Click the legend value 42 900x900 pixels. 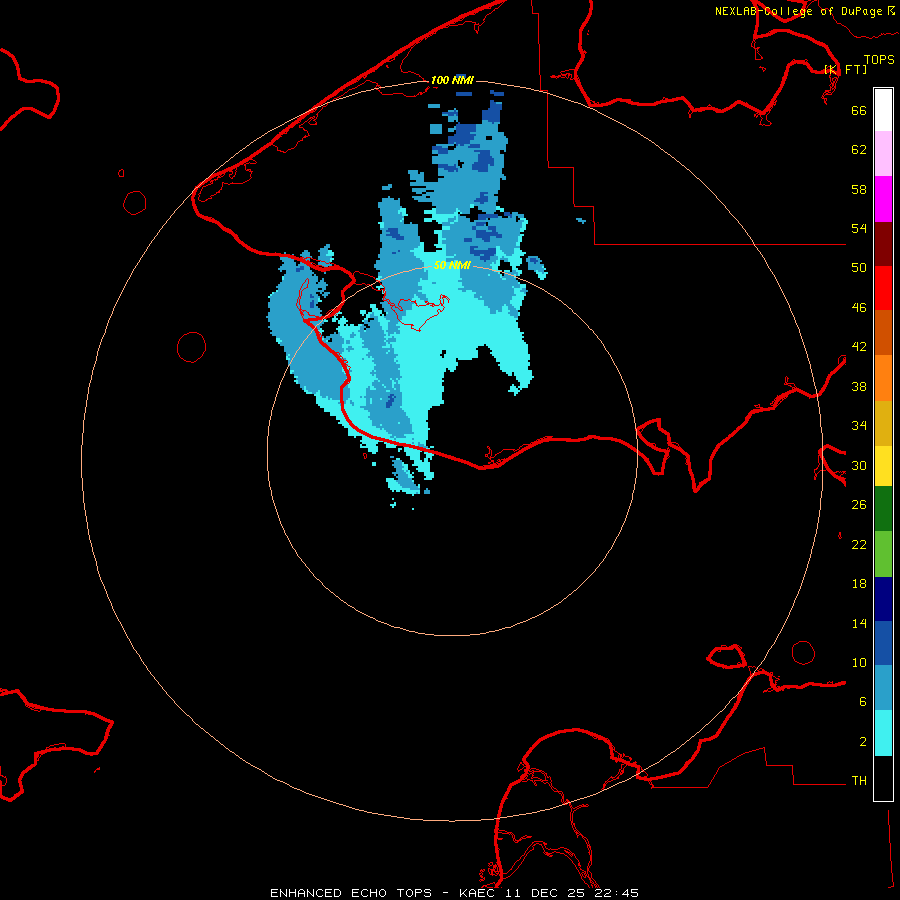859,346
